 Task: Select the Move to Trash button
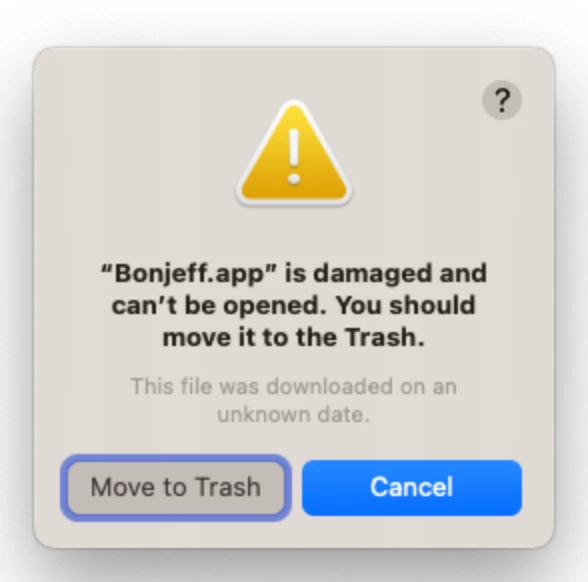[x=176, y=488]
